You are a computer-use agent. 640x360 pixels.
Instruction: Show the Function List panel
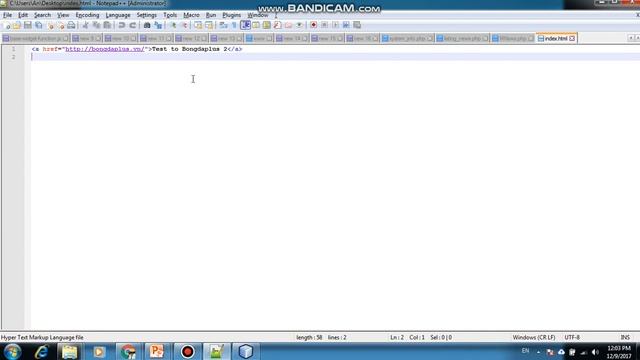click(x=278, y=25)
